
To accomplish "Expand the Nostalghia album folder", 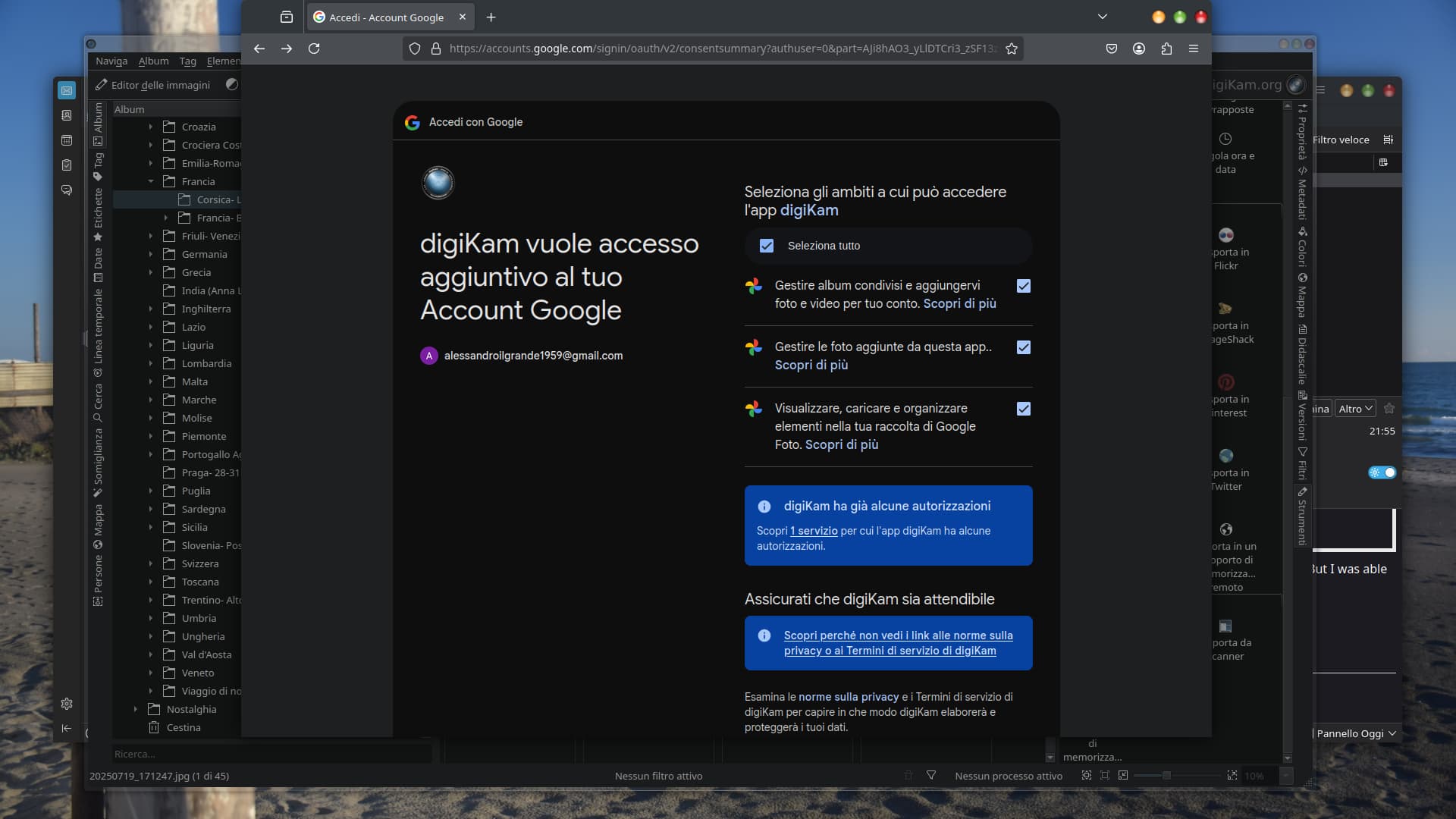I will [136, 709].
